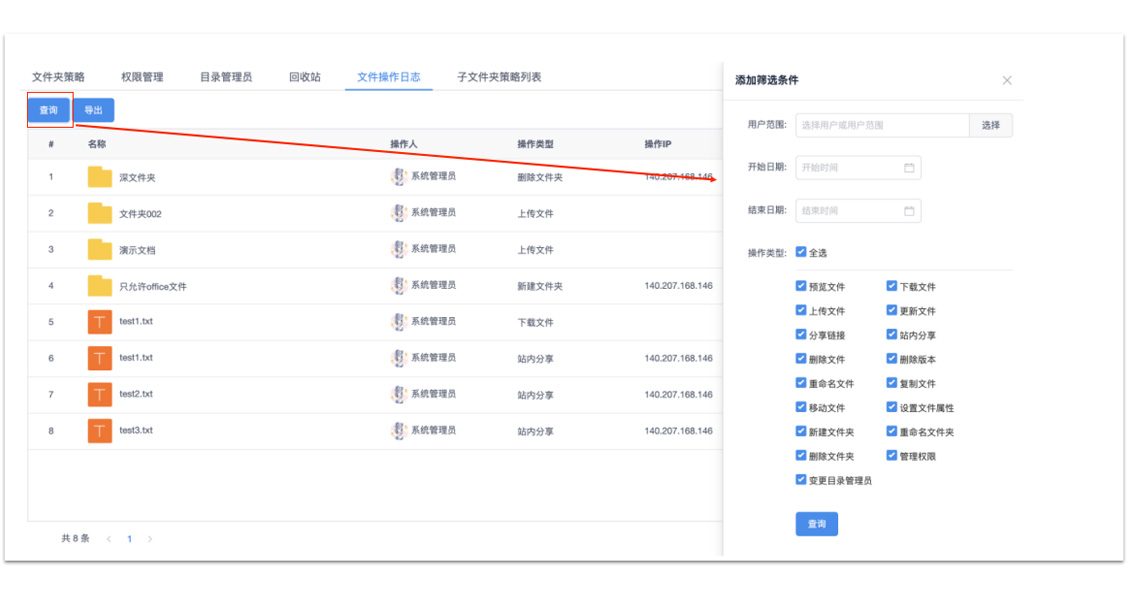Click the 文件夹002 folder icon
1130x600 pixels.
tap(99, 214)
